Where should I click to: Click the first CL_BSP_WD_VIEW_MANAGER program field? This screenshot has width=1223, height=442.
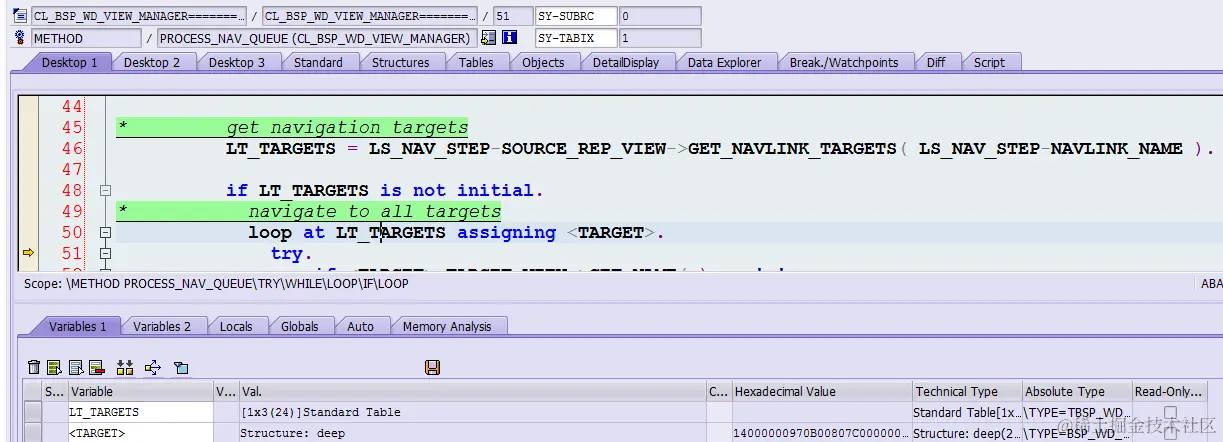[138, 16]
